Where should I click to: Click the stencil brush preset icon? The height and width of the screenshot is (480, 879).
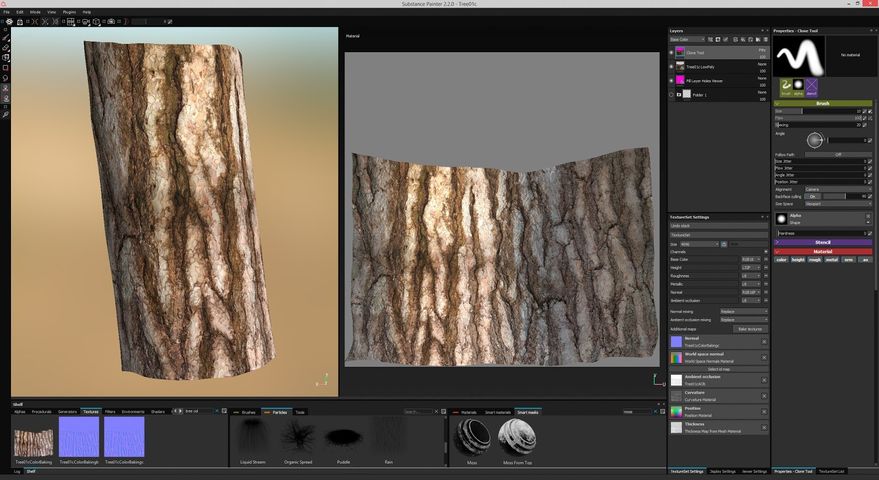(811, 87)
